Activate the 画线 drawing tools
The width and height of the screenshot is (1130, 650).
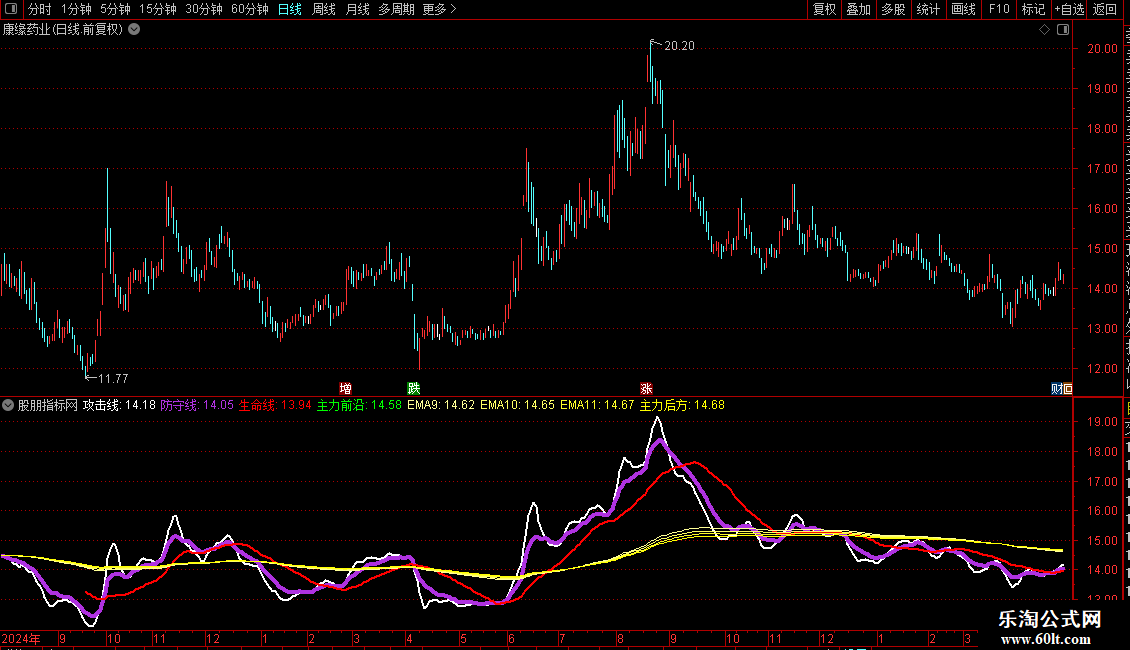(963, 9)
